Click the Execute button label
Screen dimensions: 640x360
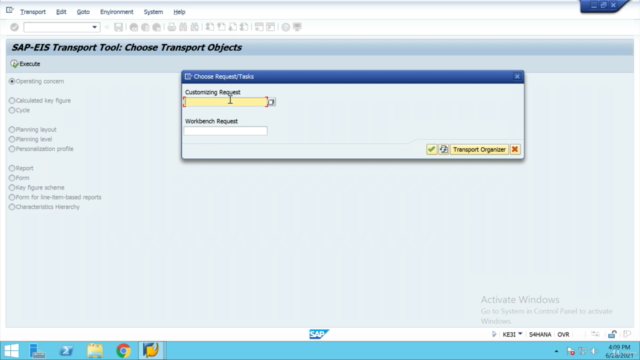[x=30, y=64]
